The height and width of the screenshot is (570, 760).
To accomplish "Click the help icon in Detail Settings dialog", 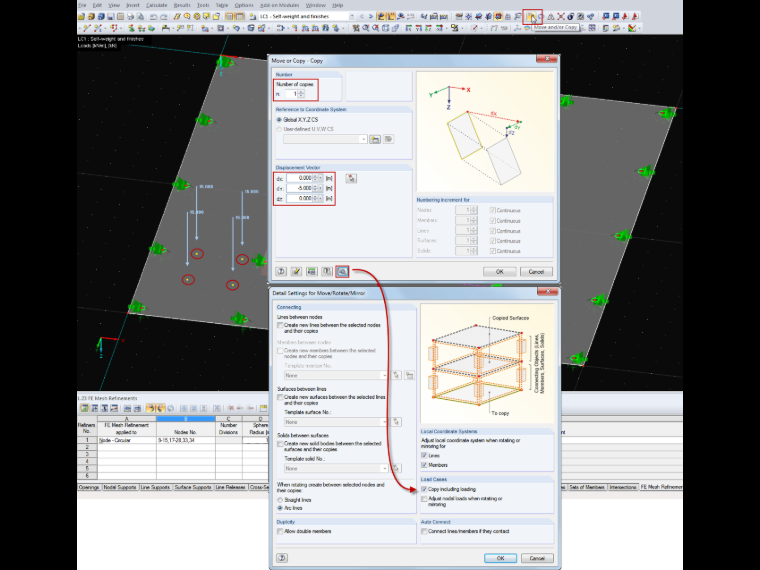I will (282, 558).
